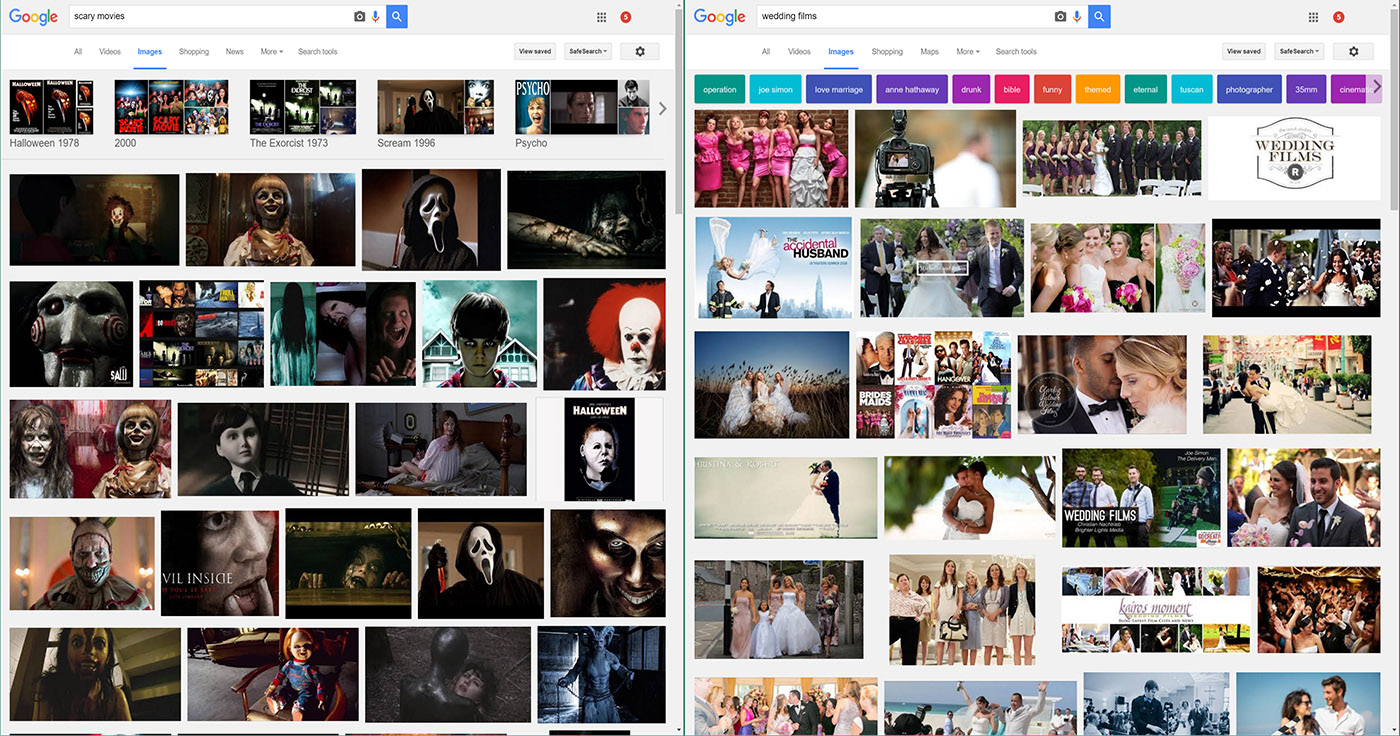The height and width of the screenshot is (736, 1400).
Task: Click Google logo in scary movies window
Action: click(x=32, y=17)
